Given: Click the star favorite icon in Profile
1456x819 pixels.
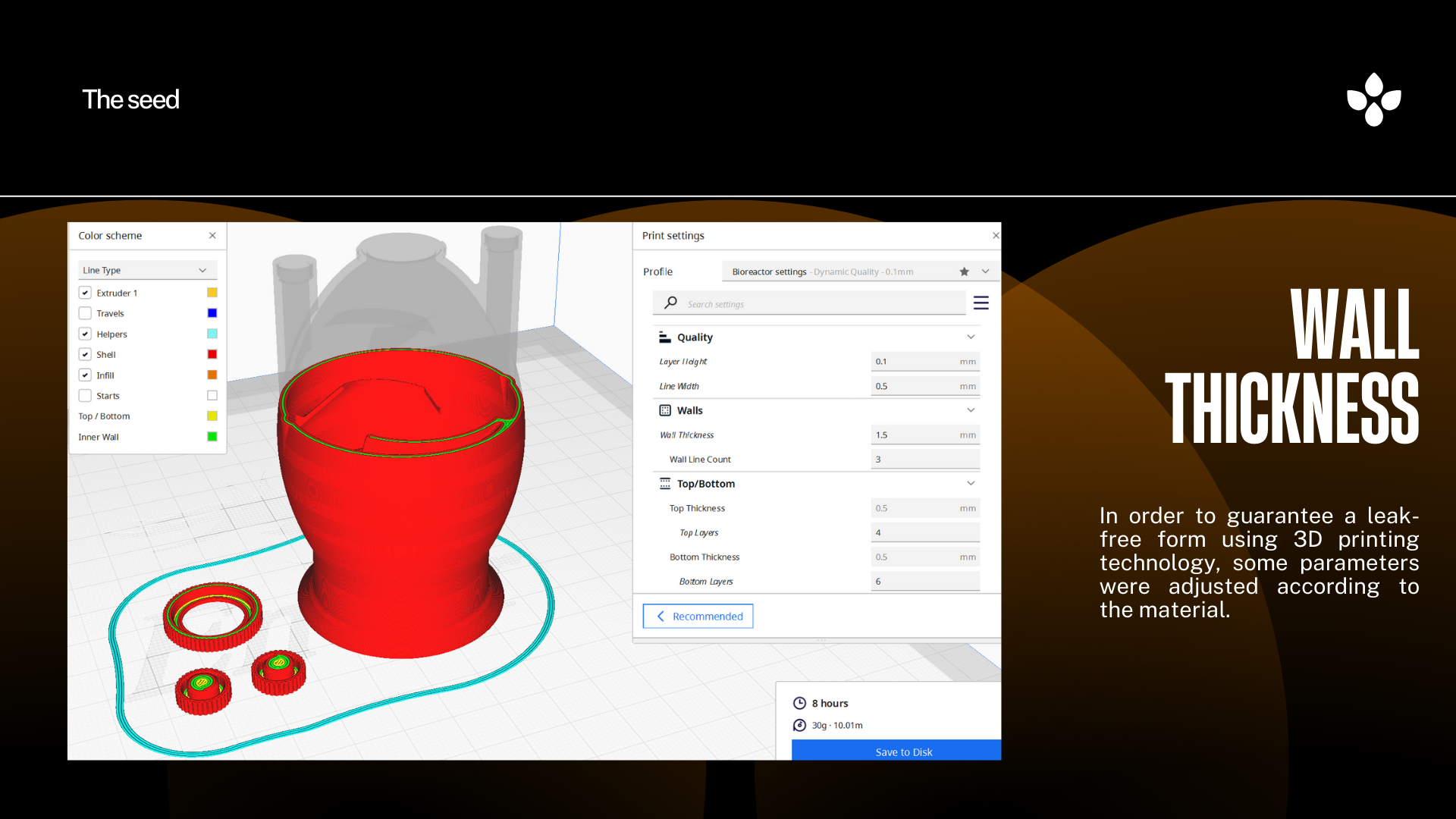Looking at the screenshot, I should click(964, 271).
